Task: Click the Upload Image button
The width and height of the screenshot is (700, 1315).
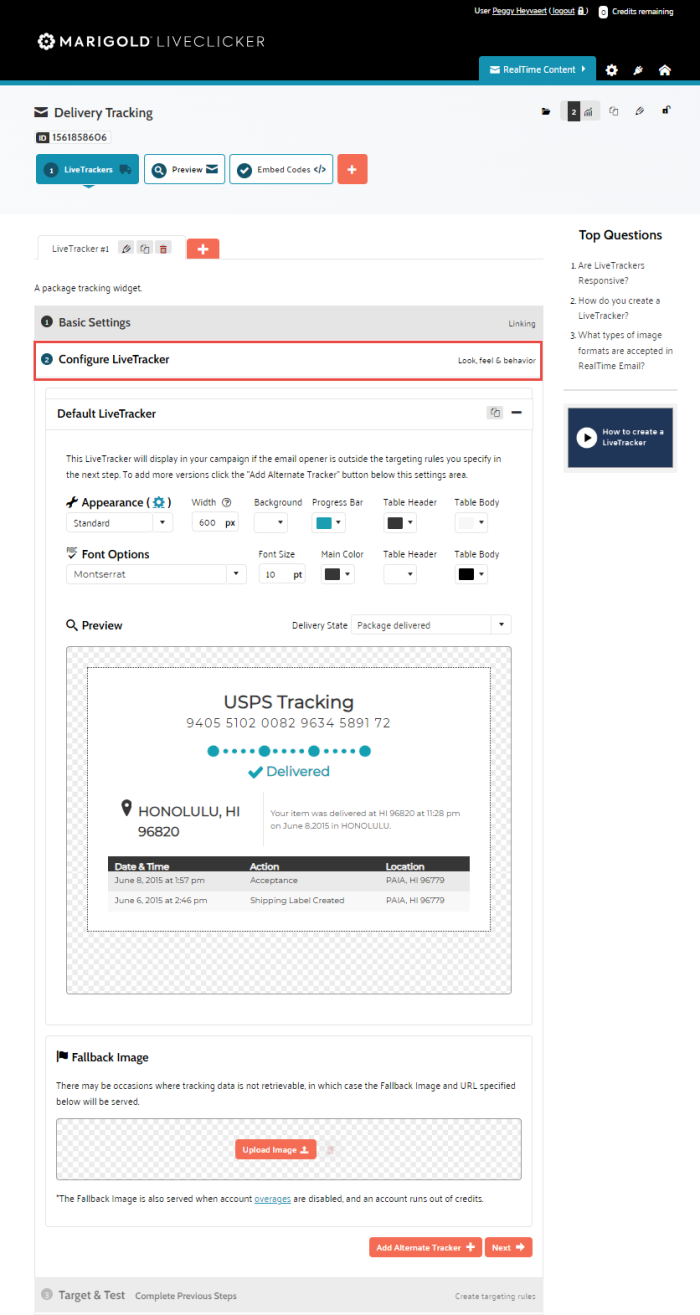Action: [276, 1150]
